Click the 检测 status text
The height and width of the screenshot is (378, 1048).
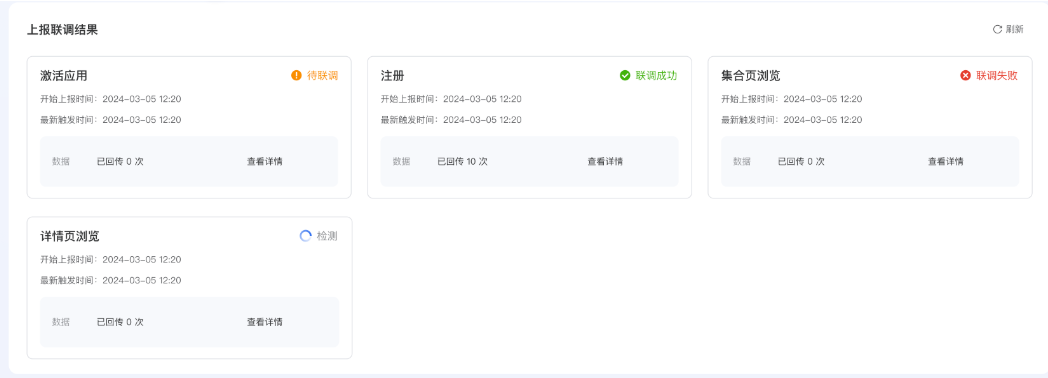point(327,236)
